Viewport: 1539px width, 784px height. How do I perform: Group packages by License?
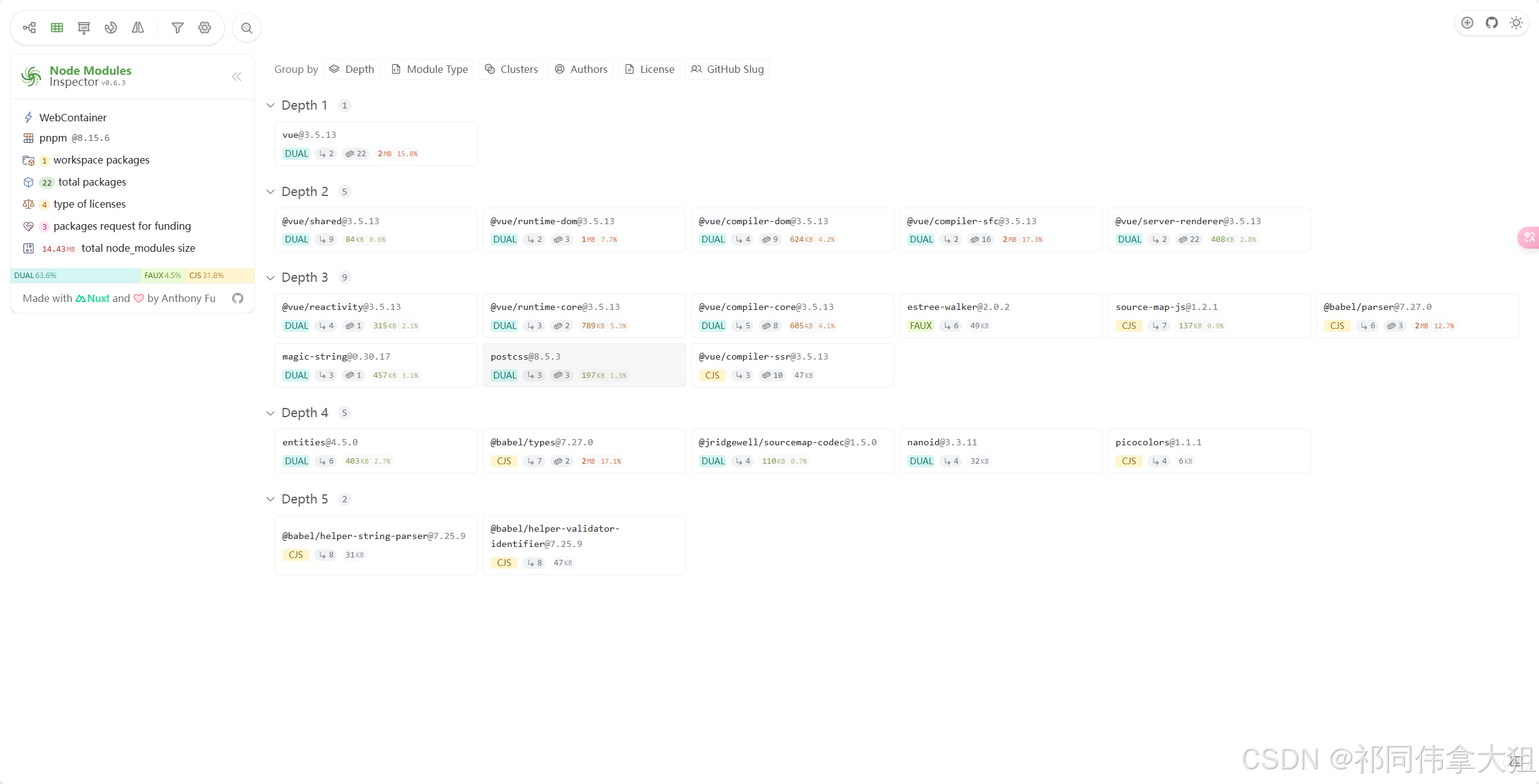coord(649,69)
